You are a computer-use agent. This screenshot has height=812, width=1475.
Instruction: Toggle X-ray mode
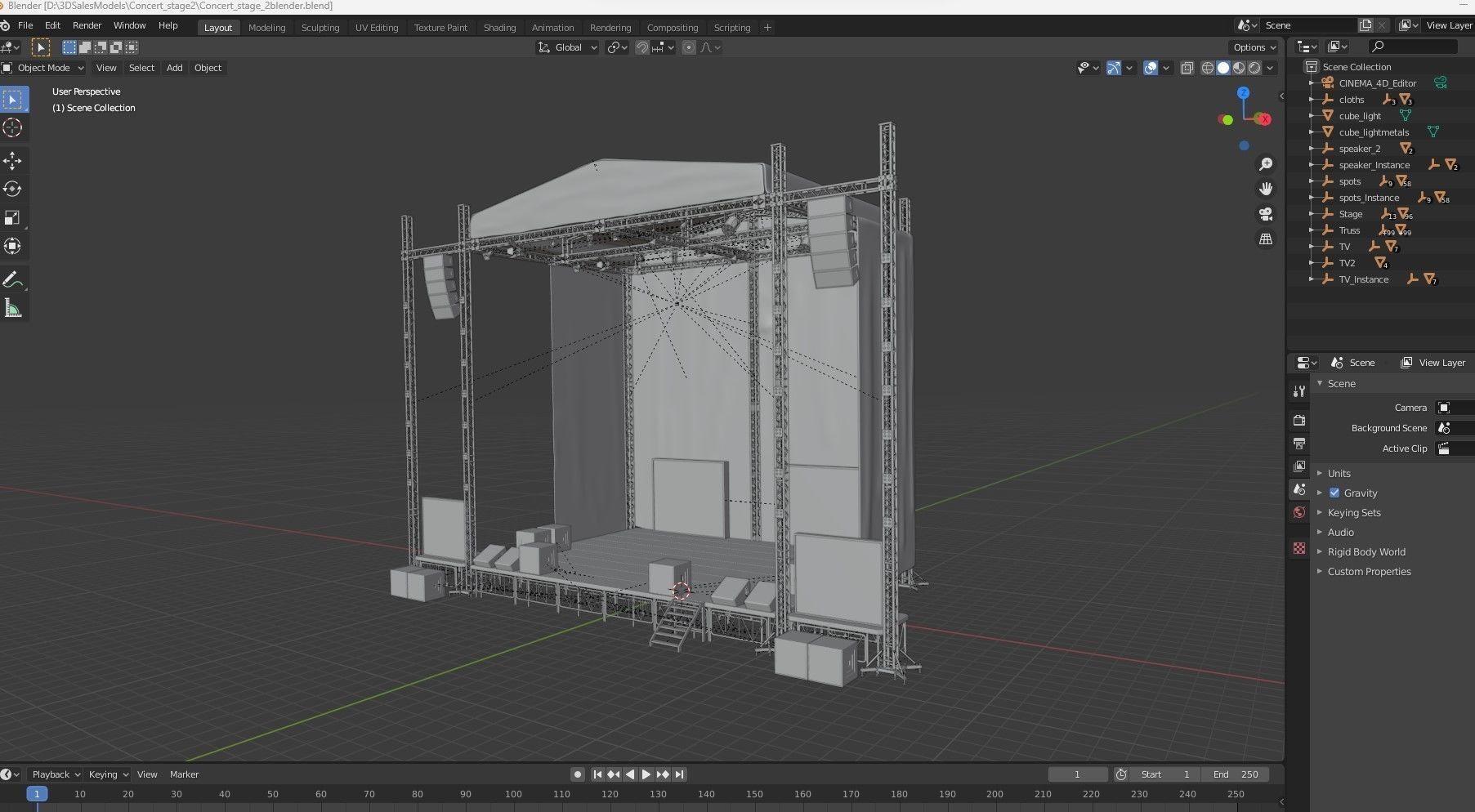[1187, 68]
